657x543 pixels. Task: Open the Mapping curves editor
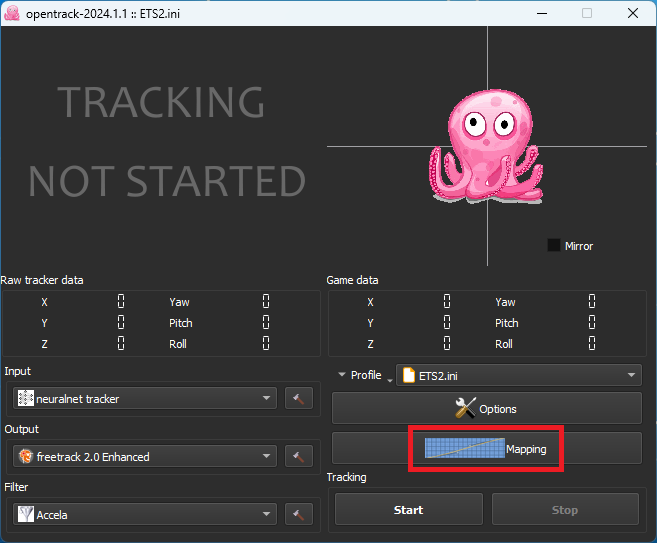pyautogui.click(x=486, y=448)
